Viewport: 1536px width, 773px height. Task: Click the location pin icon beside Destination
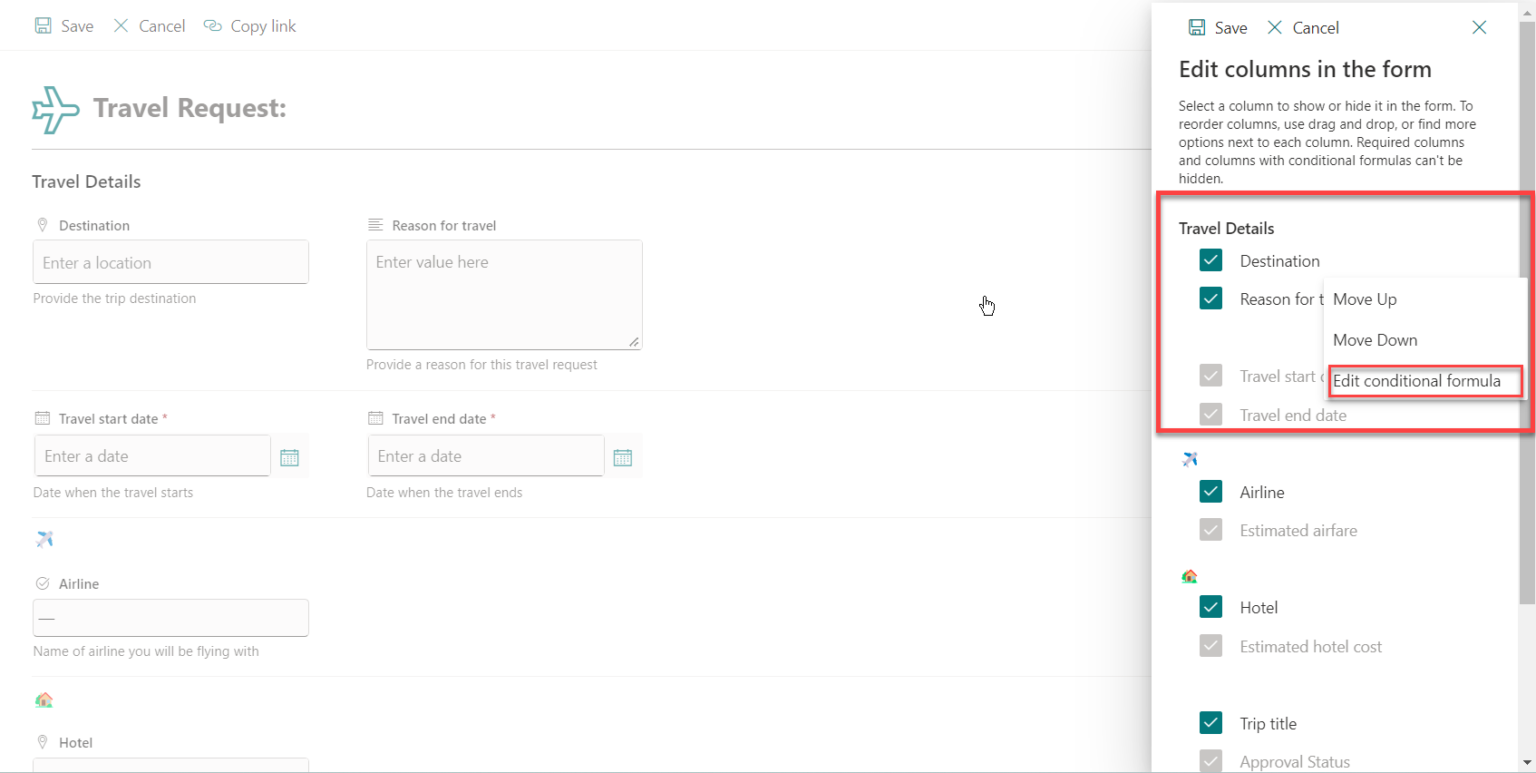42,225
